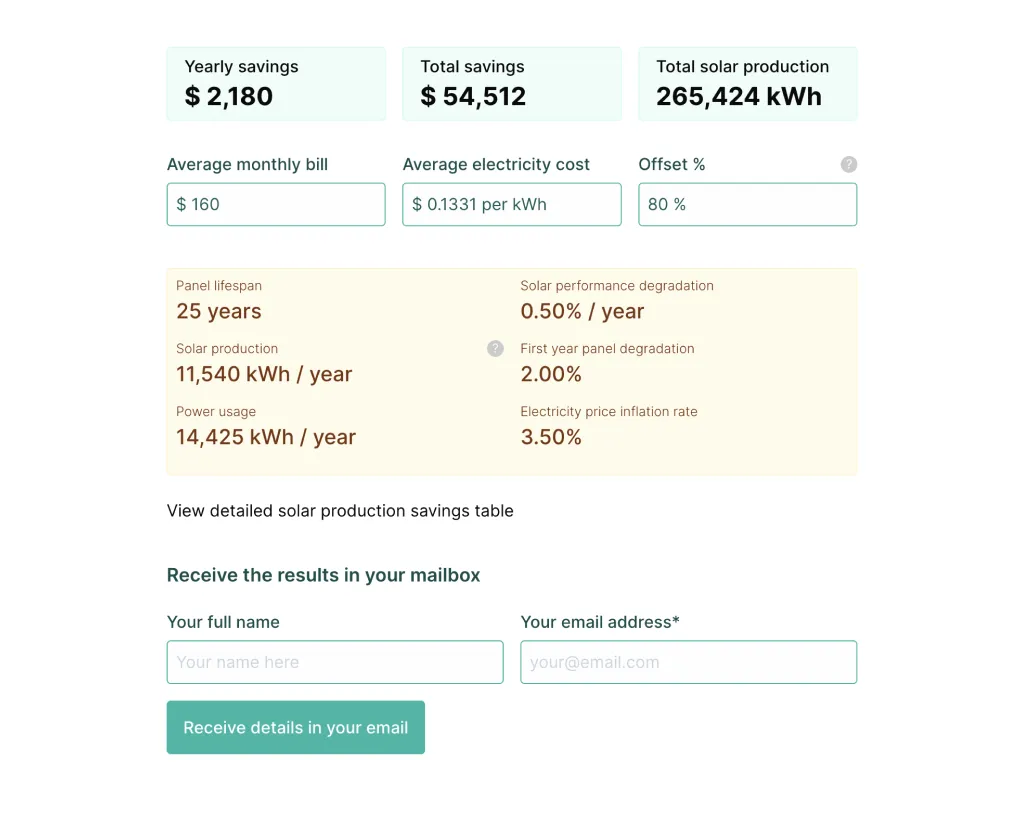This screenshot has height=826, width=1022.
Task: Select the Electricity price inflation rate 3.50%
Action: (x=551, y=438)
